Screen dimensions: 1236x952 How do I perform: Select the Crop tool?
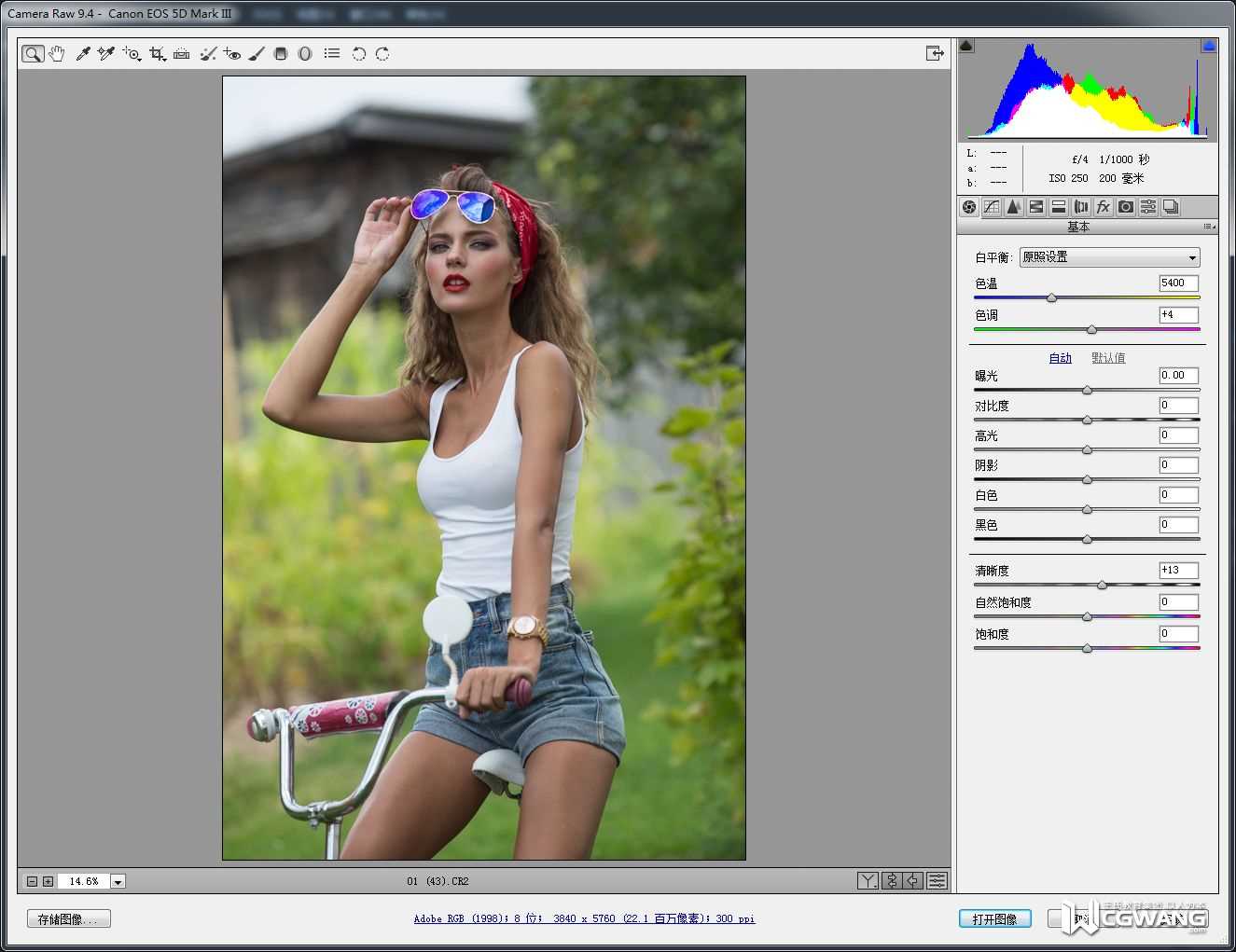tap(157, 54)
